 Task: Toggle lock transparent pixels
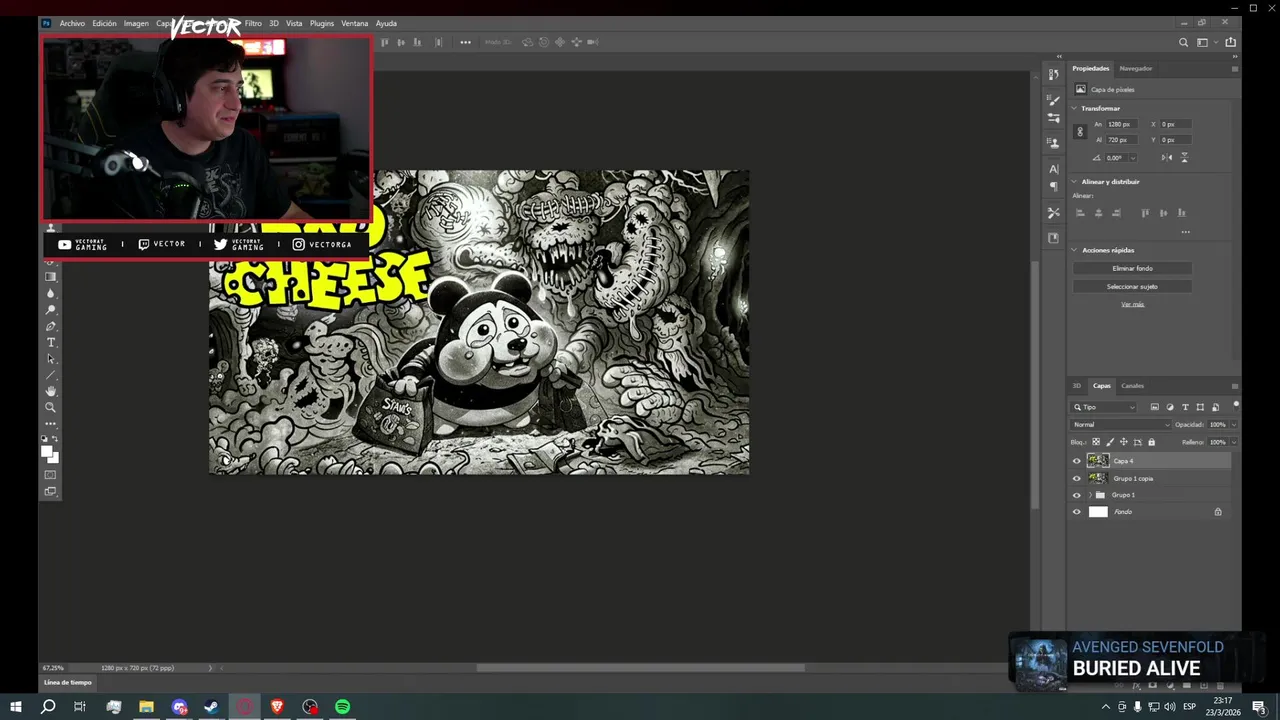1096,442
